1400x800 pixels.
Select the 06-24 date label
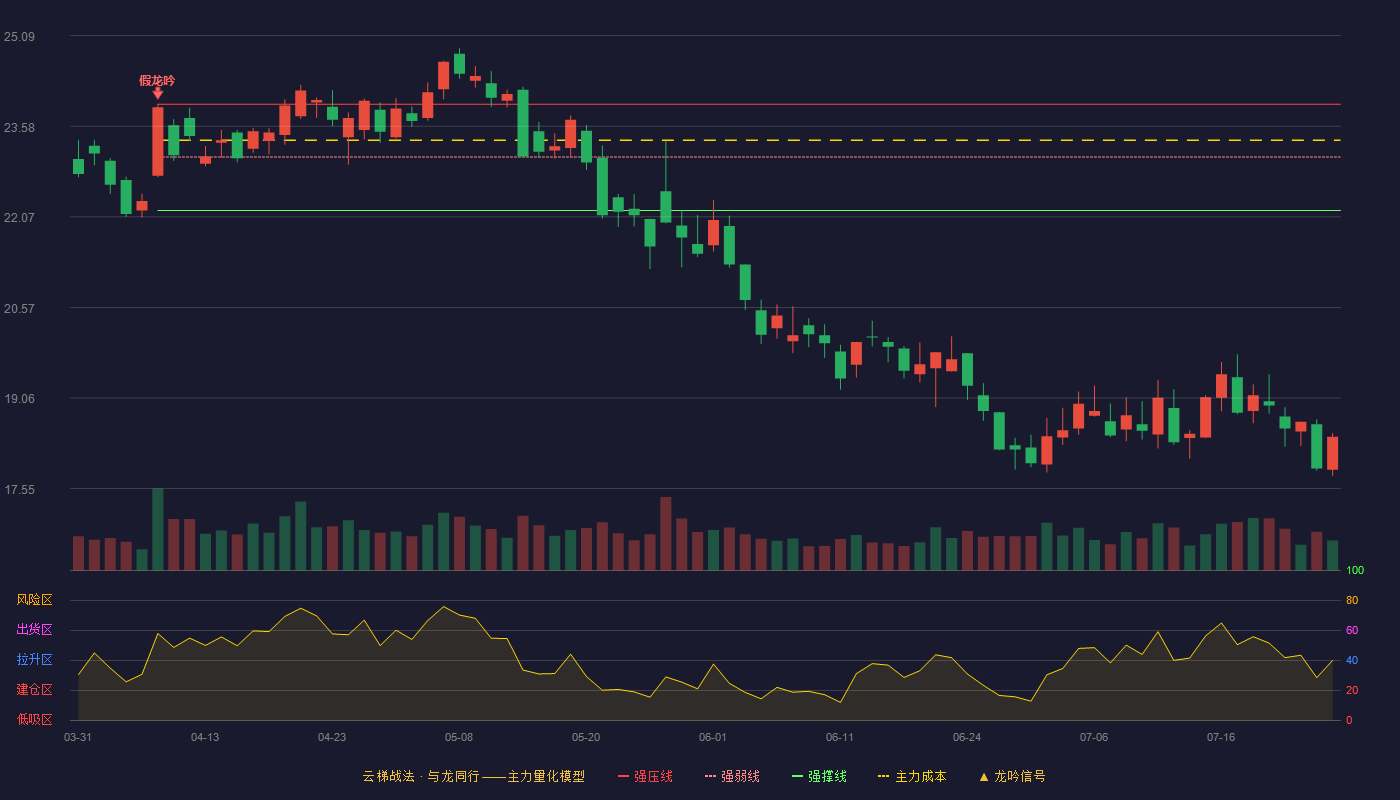(967, 737)
